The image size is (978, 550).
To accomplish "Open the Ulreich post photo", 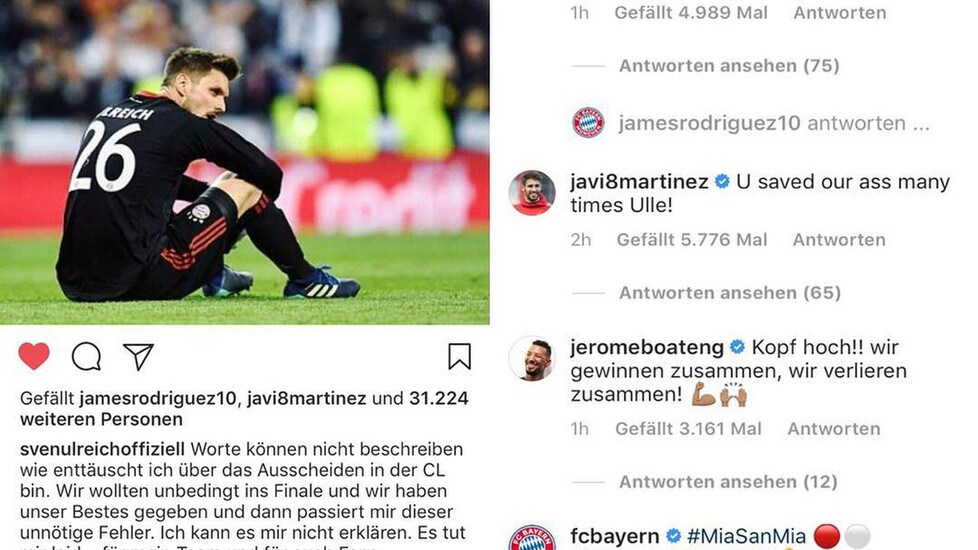I will [244, 162].
